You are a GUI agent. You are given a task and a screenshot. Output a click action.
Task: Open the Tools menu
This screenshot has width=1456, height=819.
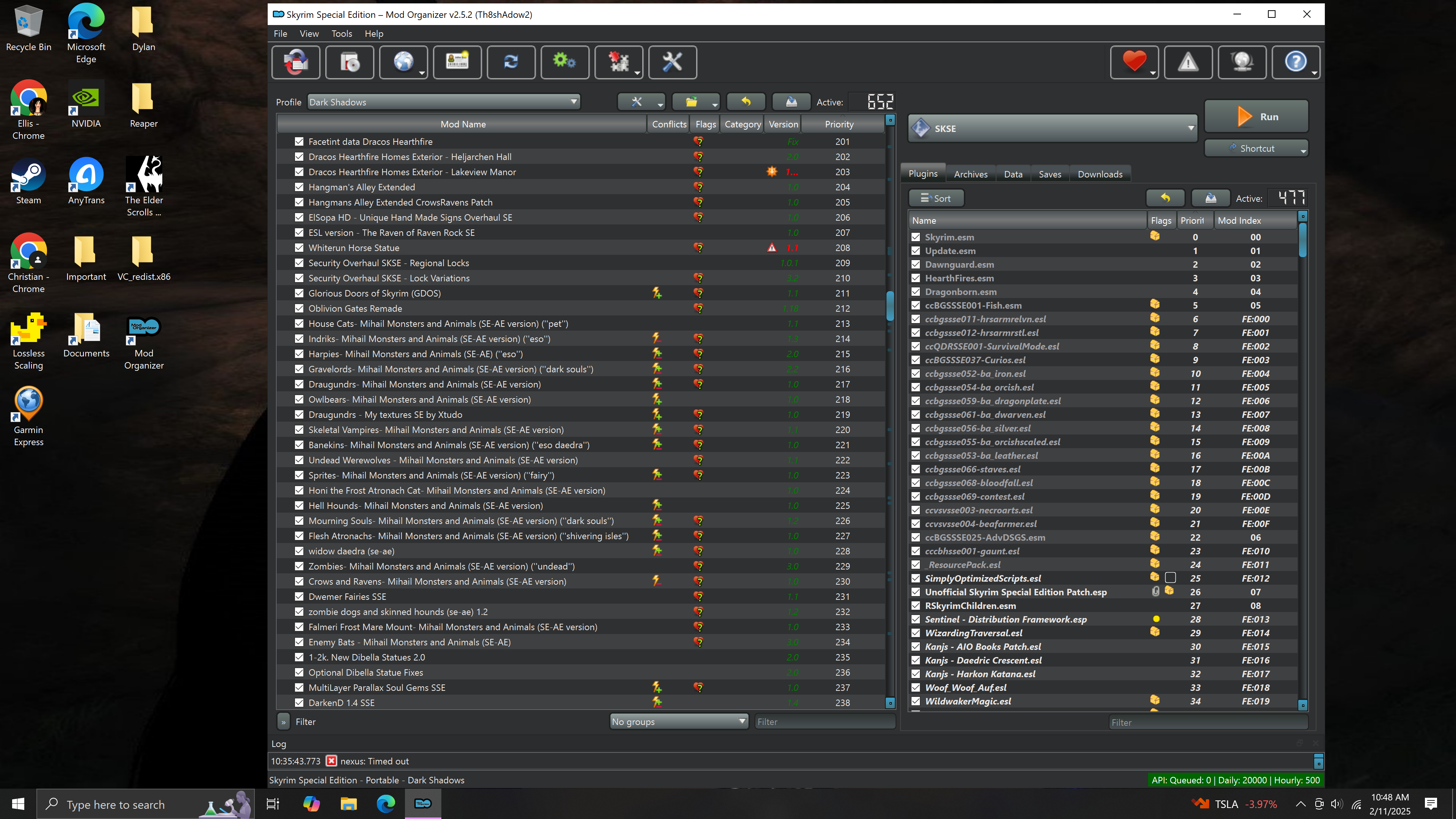point(341,33)
